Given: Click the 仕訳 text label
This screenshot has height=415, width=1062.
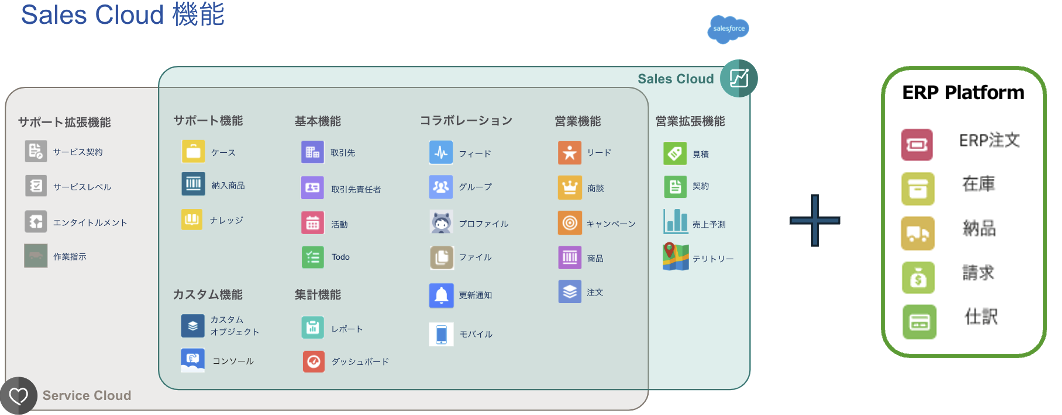Looking at the screenshot, I should [981, 316].
